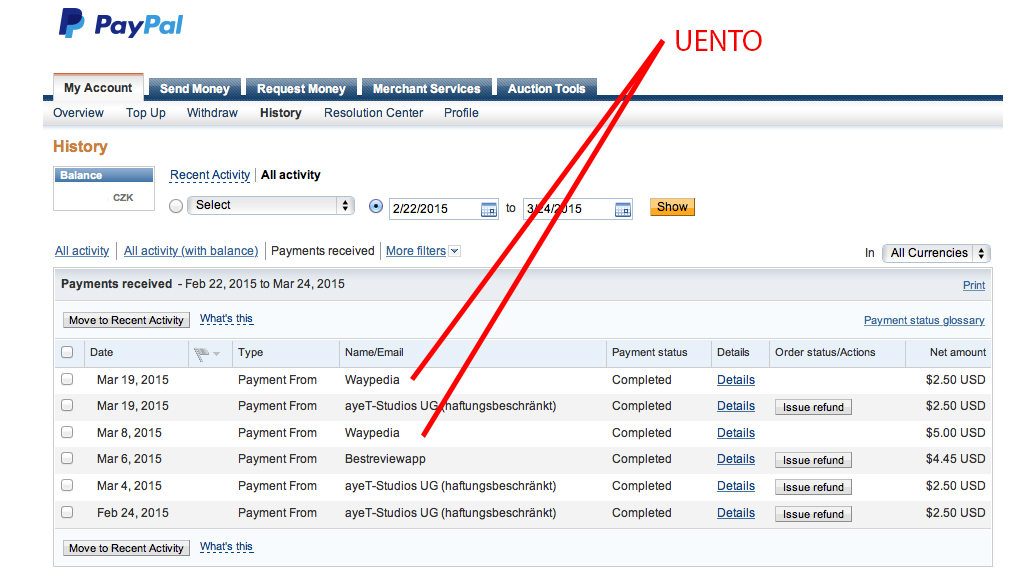Click the Payment status column header

(x=649, y=352)
